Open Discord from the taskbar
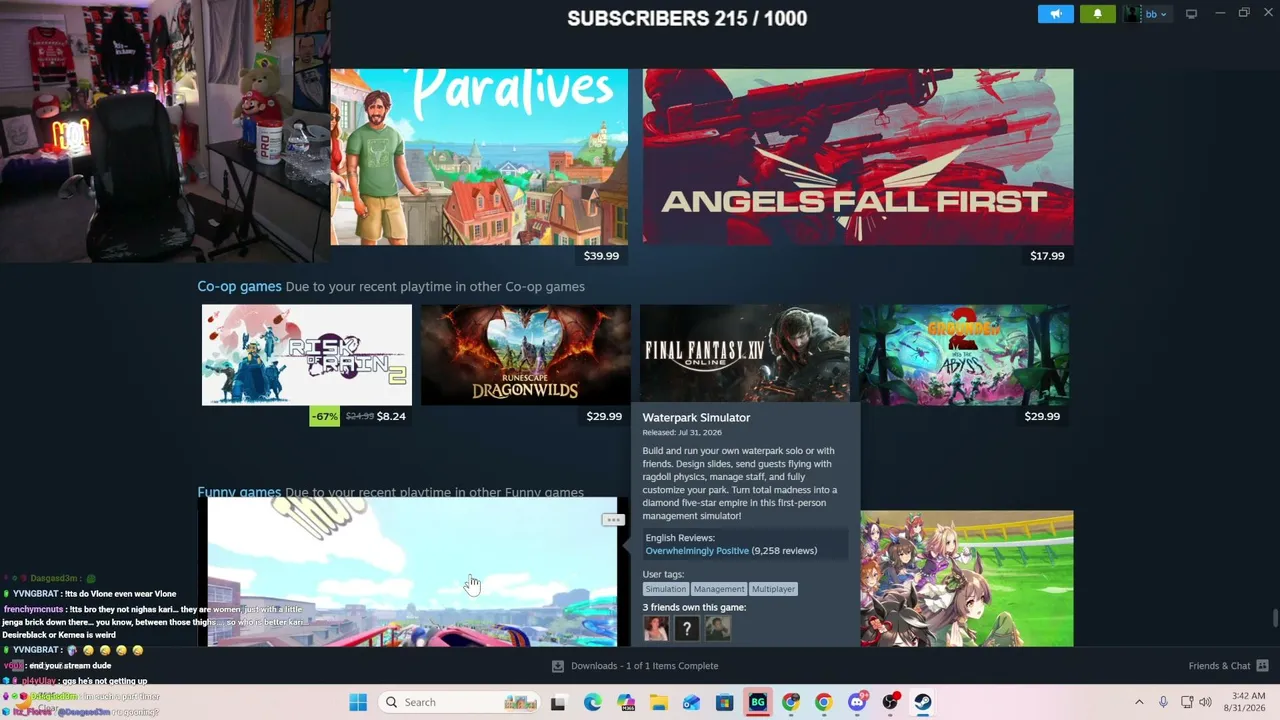This screenshot has height=720, width=1280. coord(856,702)
